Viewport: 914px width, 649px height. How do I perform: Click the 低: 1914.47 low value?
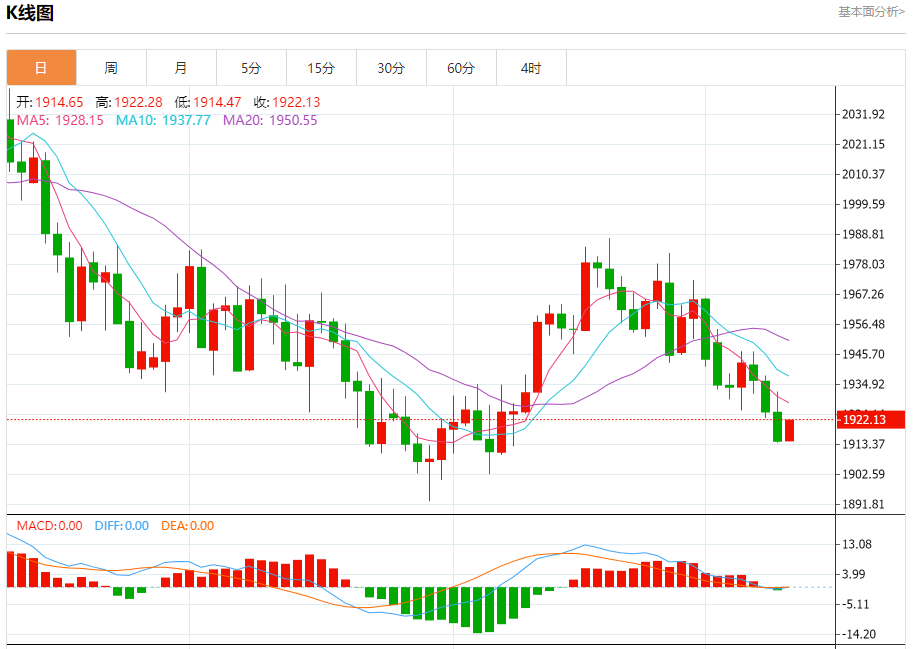coord(208,102)
